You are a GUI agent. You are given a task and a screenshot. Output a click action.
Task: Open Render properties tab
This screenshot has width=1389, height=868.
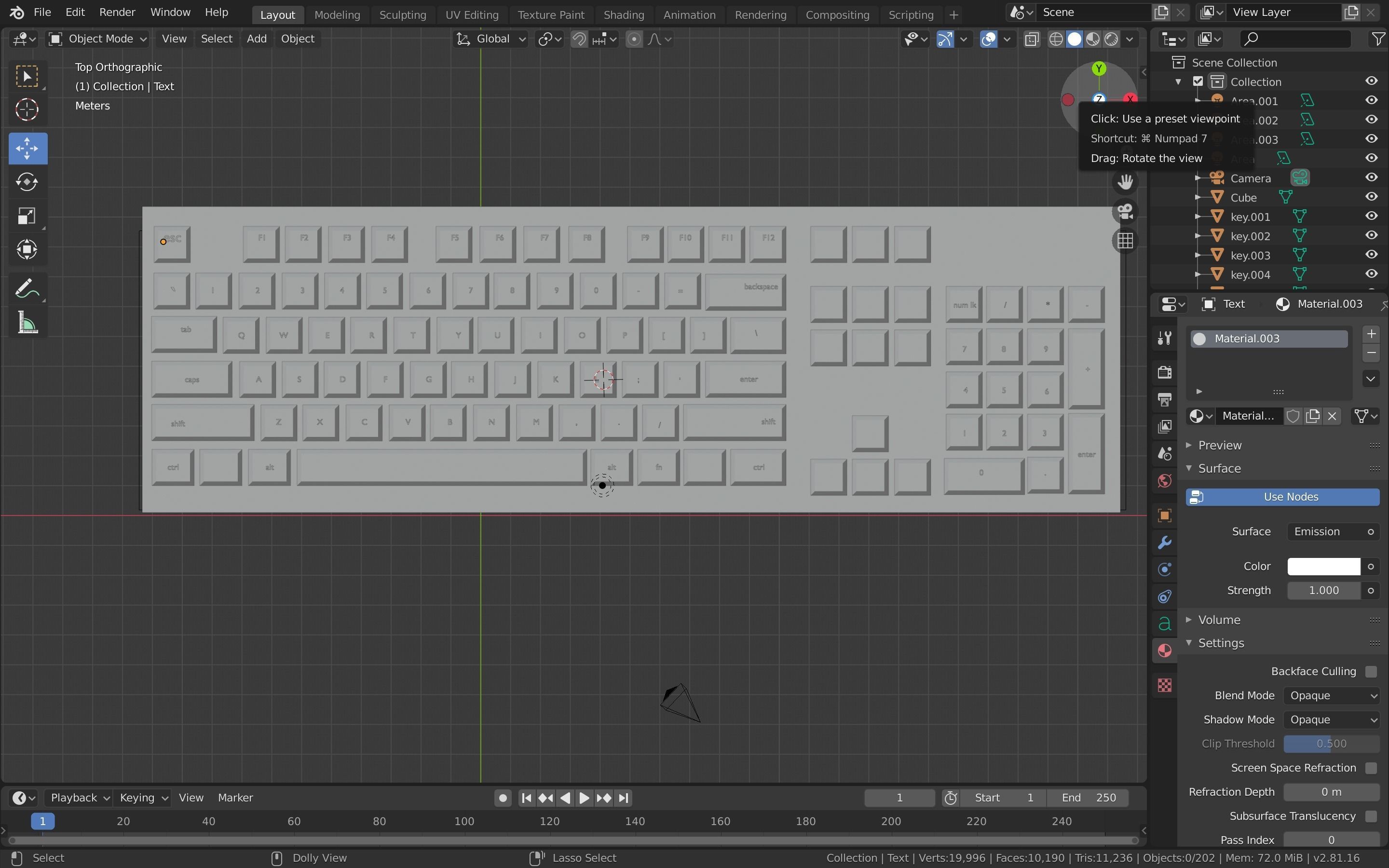coord(1165,372)
